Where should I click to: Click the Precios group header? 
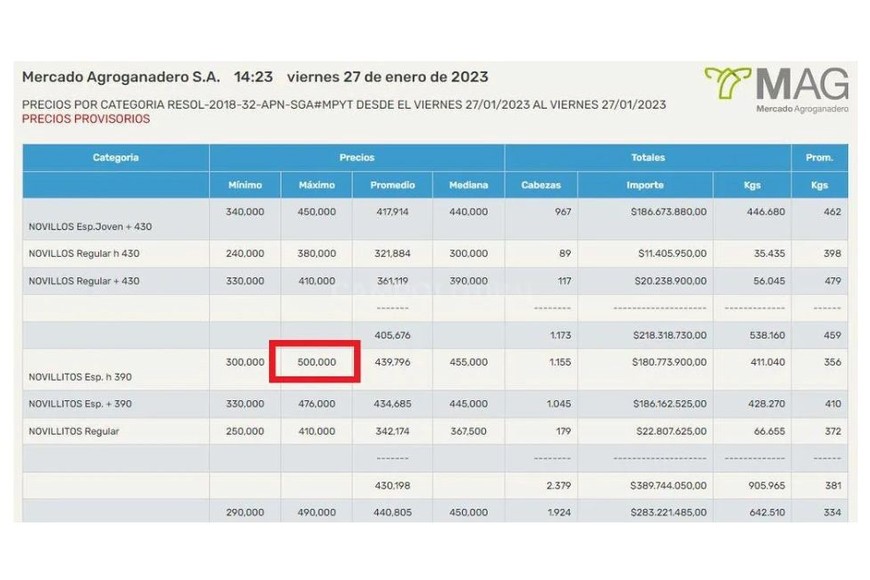356,158
